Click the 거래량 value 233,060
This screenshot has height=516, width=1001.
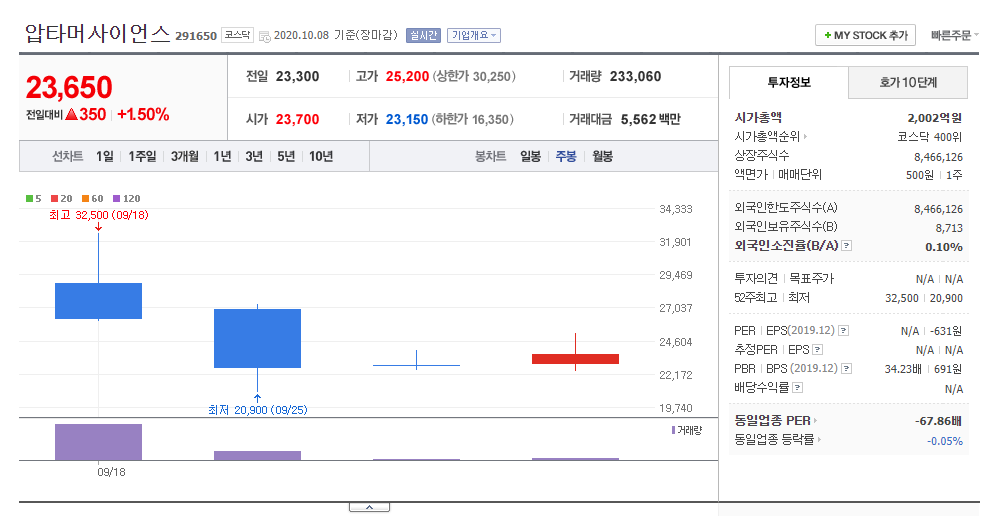pos(635,77)
